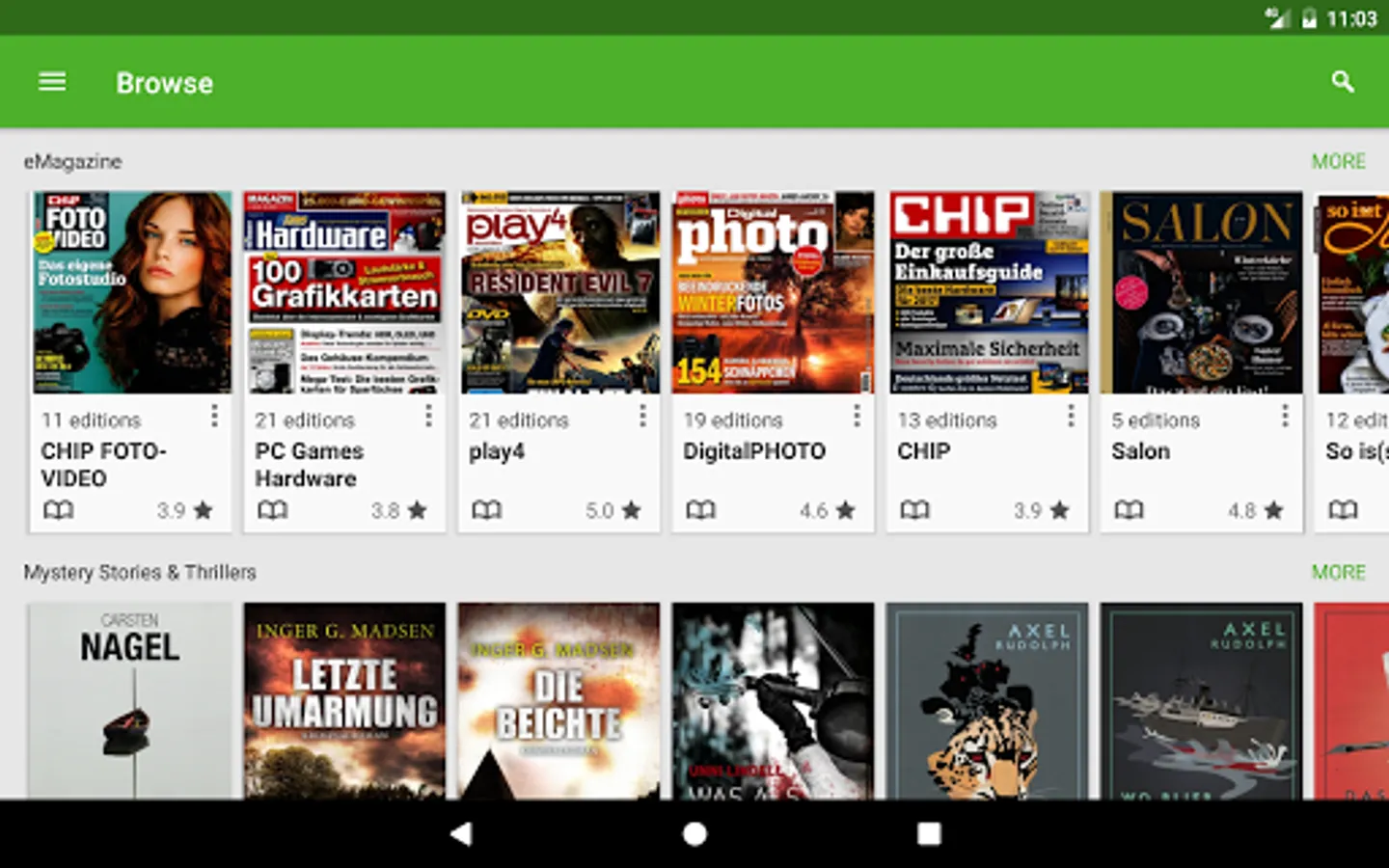Open Carsten Nagel book cover
The height and width of the screenshot is (868, 1389).
click(x=131, y=701)
